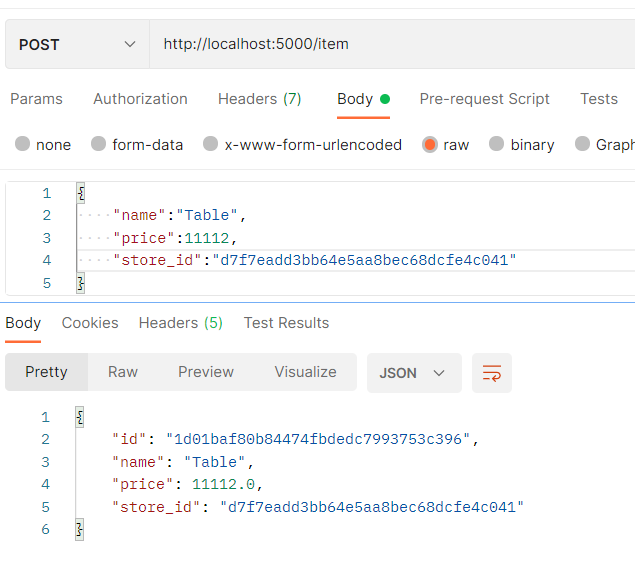
Task: Open the POST method dropdown
Action: point(77,44)
